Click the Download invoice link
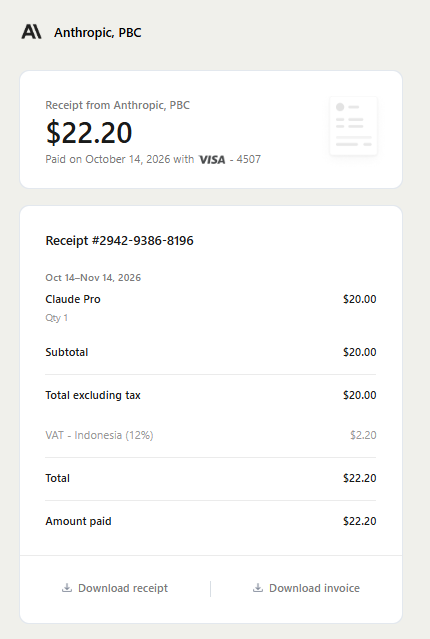 [307, 588]
